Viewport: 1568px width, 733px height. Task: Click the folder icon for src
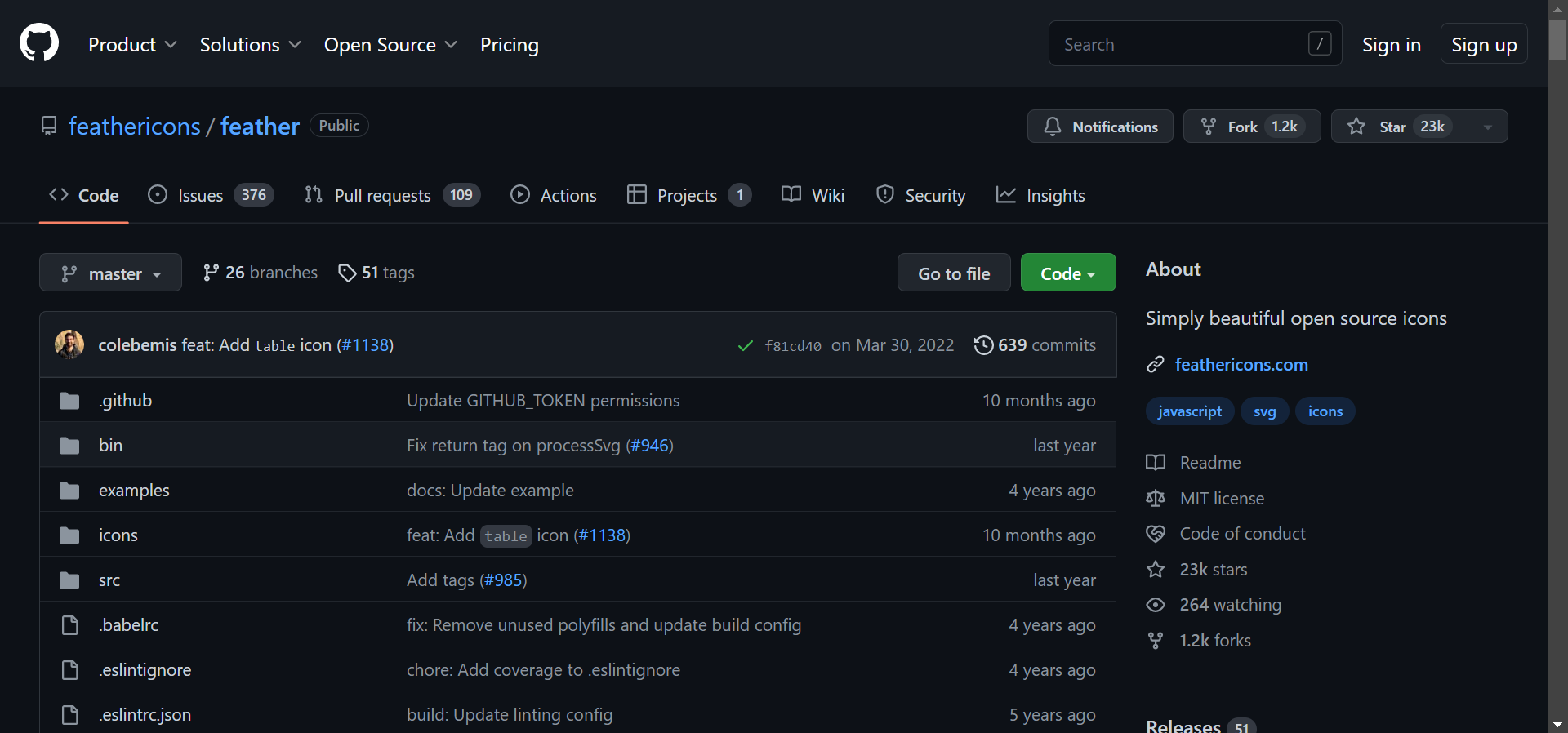coord(69,580)
